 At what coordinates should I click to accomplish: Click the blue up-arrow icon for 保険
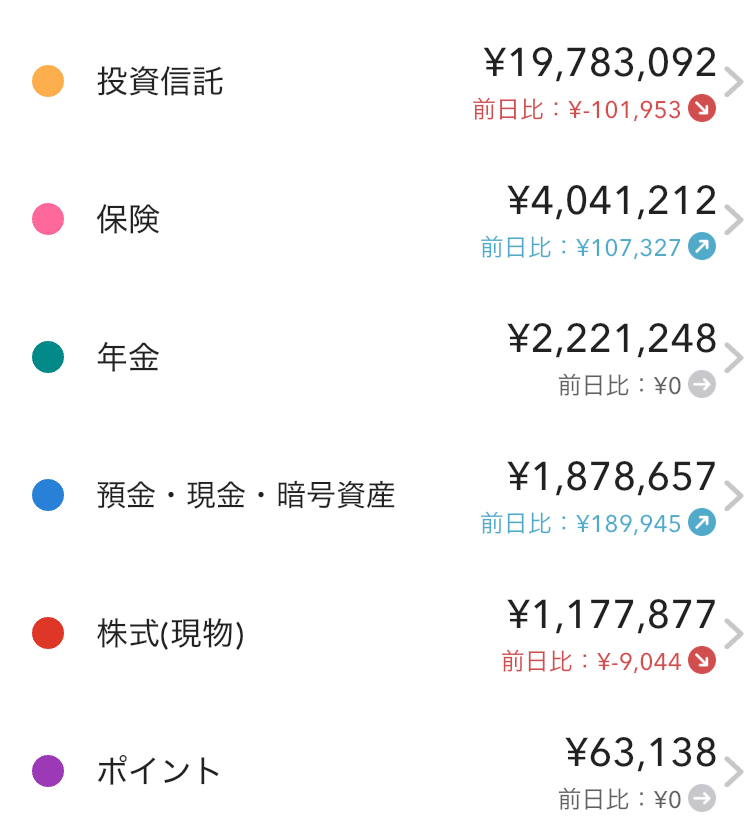tap(702, 247)
